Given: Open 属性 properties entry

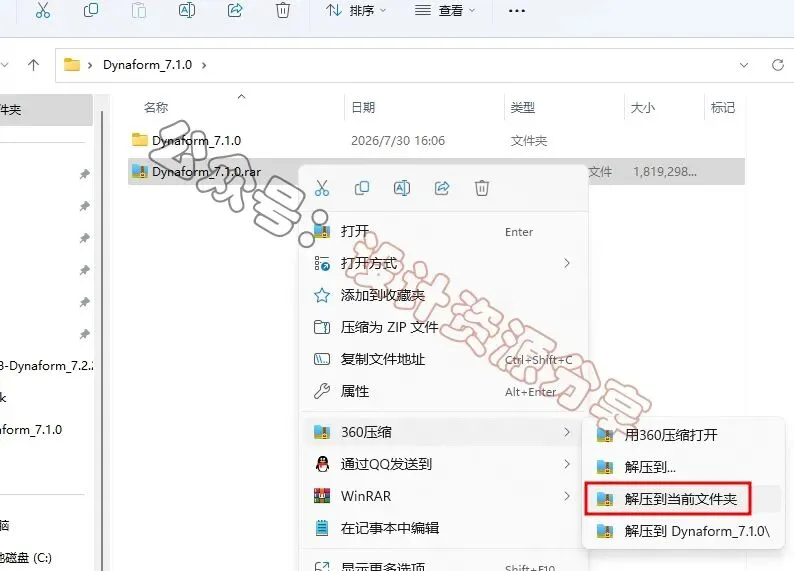Looking at the screenshot, I should [x=444, y=391].
